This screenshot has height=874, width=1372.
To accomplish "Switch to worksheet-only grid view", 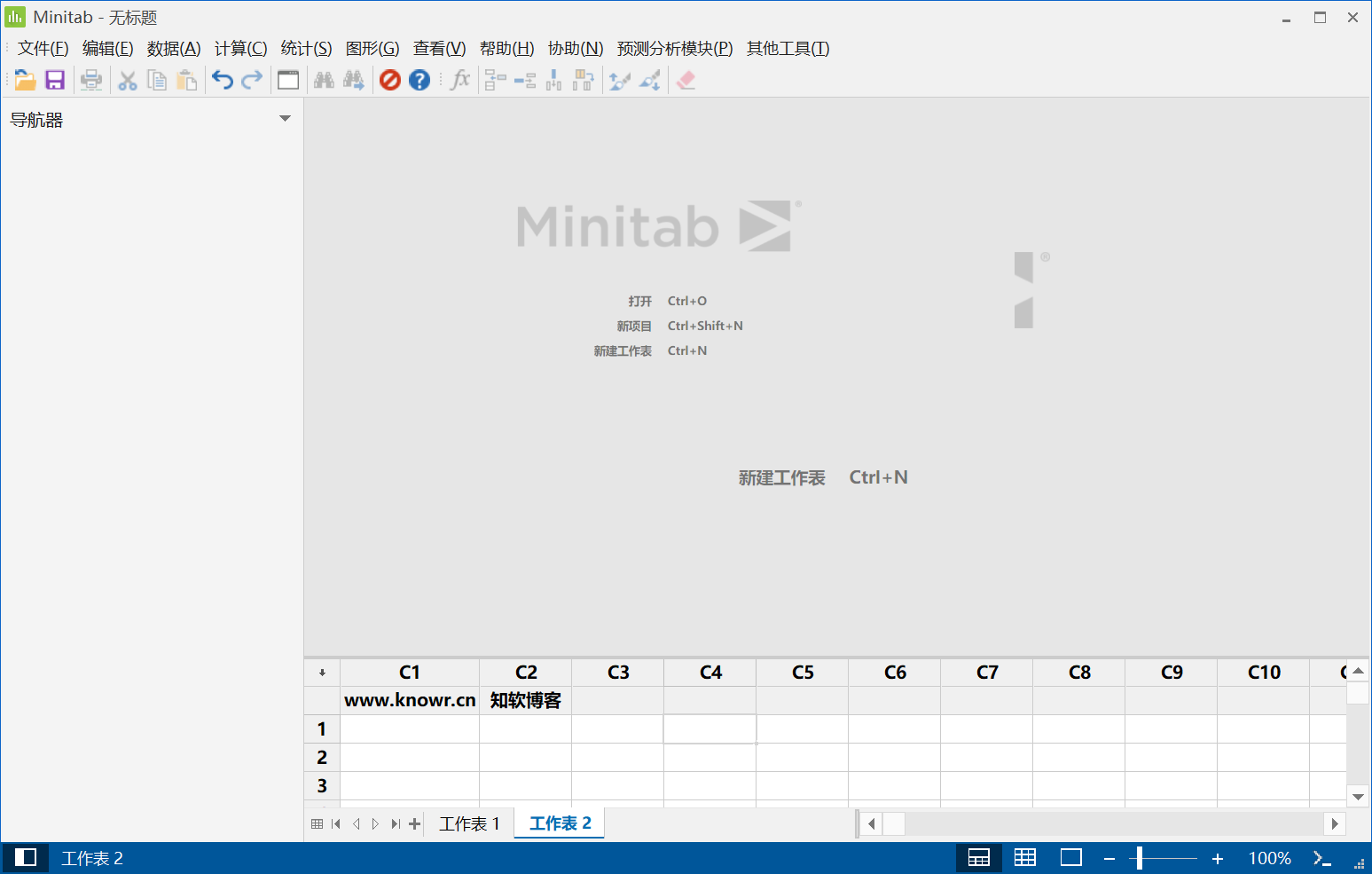I will pyautogui.click(x=1025, y=858).
